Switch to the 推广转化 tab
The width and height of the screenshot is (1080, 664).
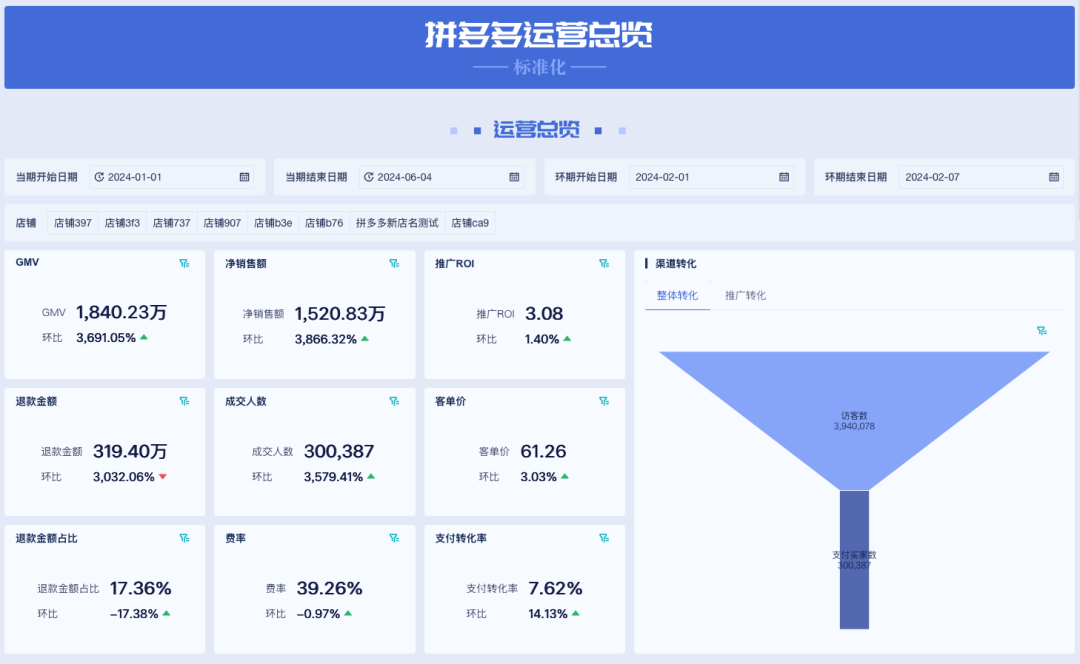(x=745, y=295)
